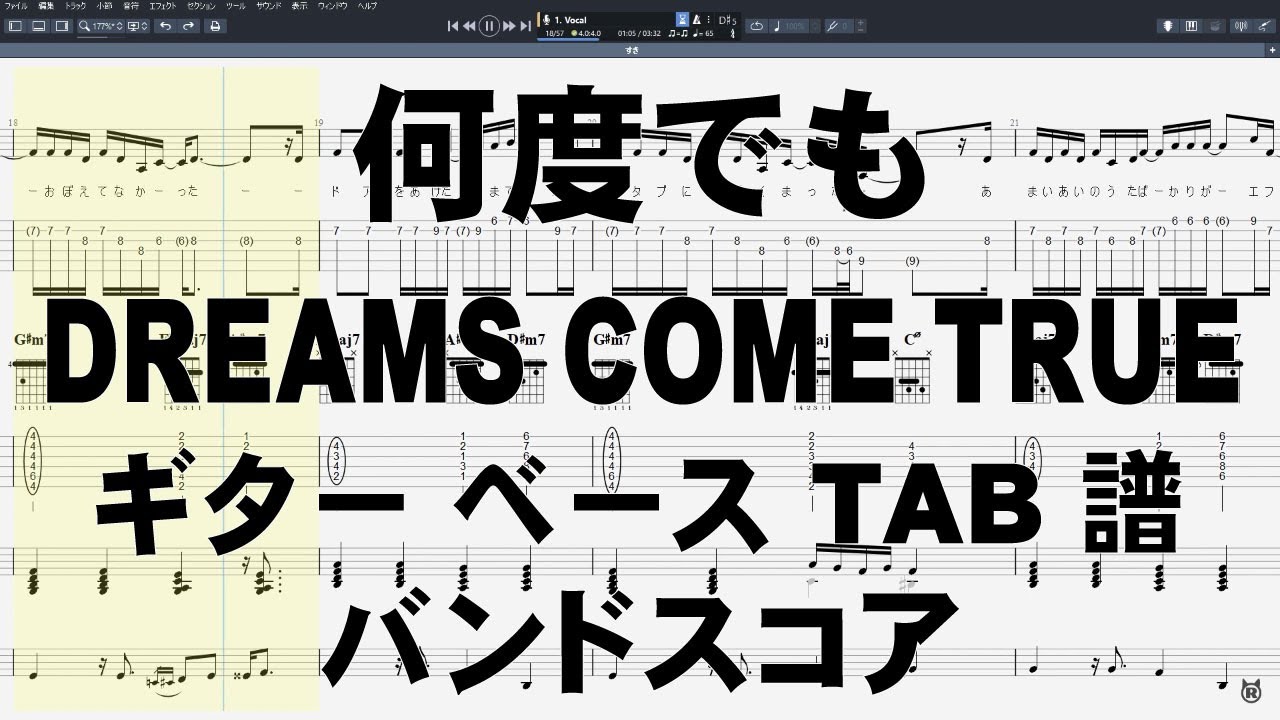Toggle the count-in hourglass button
This screenshot has width=1280, height=720.
tap(682, 20)
